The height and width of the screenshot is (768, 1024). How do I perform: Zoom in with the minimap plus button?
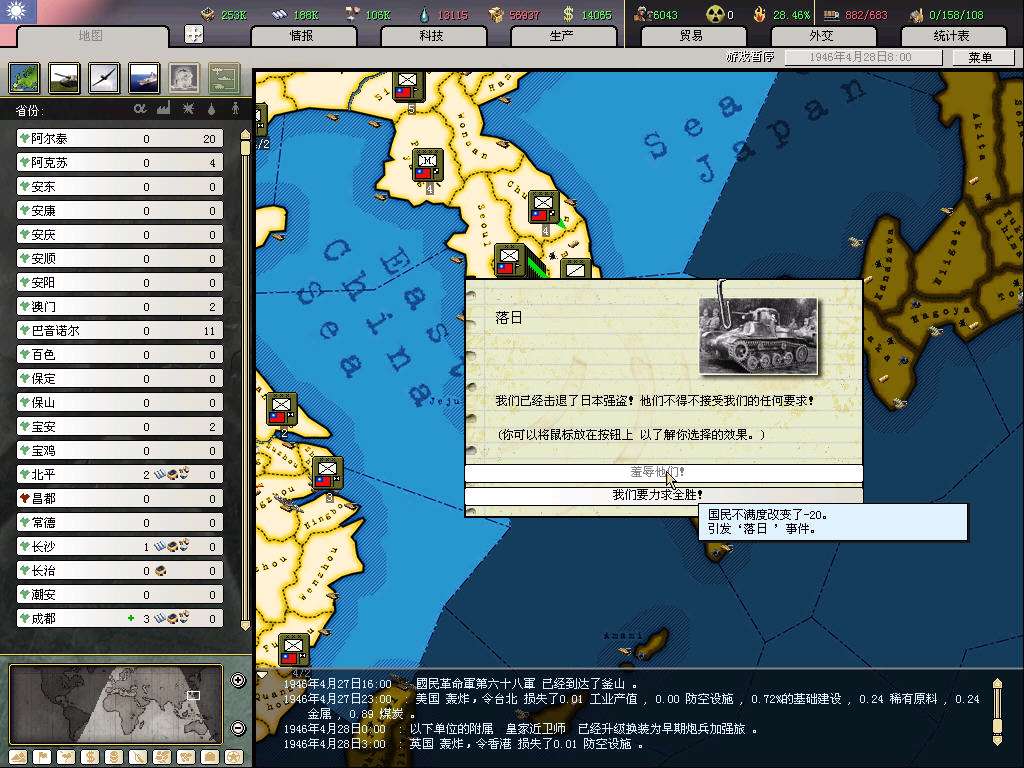[238, 680]
